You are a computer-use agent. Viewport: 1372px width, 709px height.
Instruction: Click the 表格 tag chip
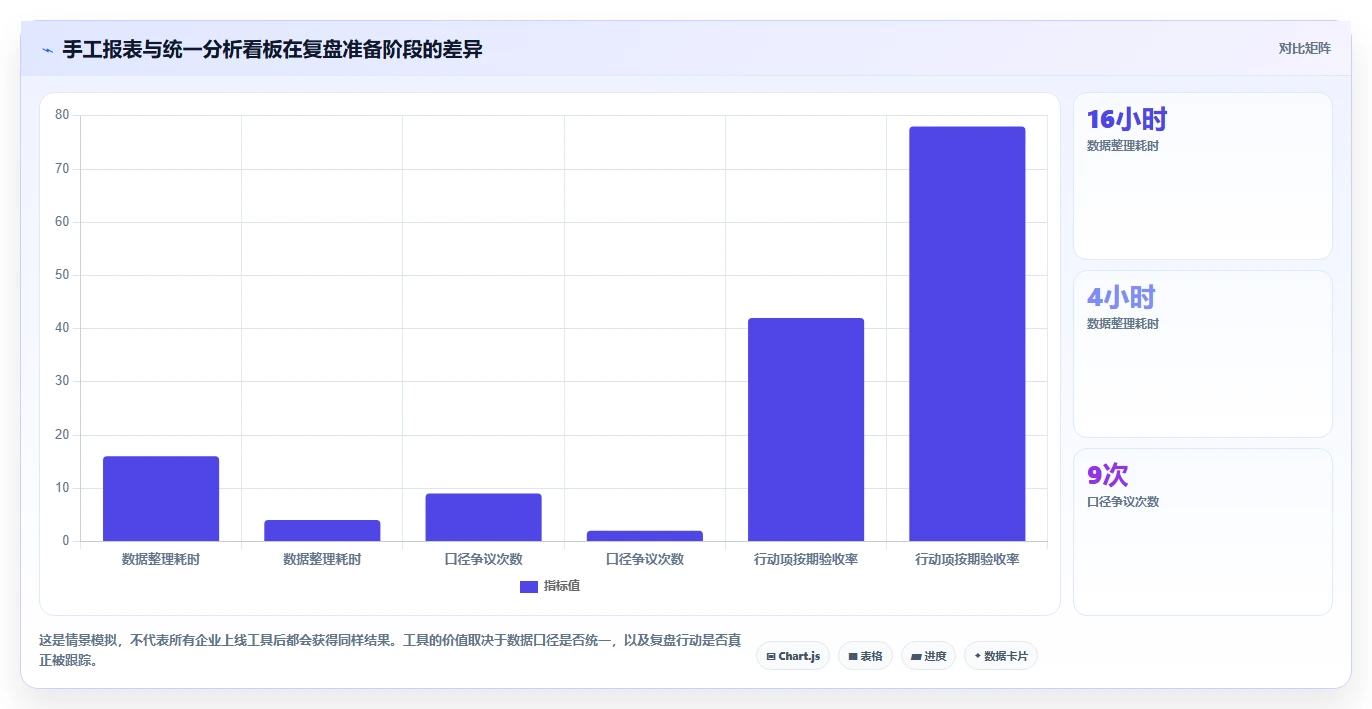(865, 656)
